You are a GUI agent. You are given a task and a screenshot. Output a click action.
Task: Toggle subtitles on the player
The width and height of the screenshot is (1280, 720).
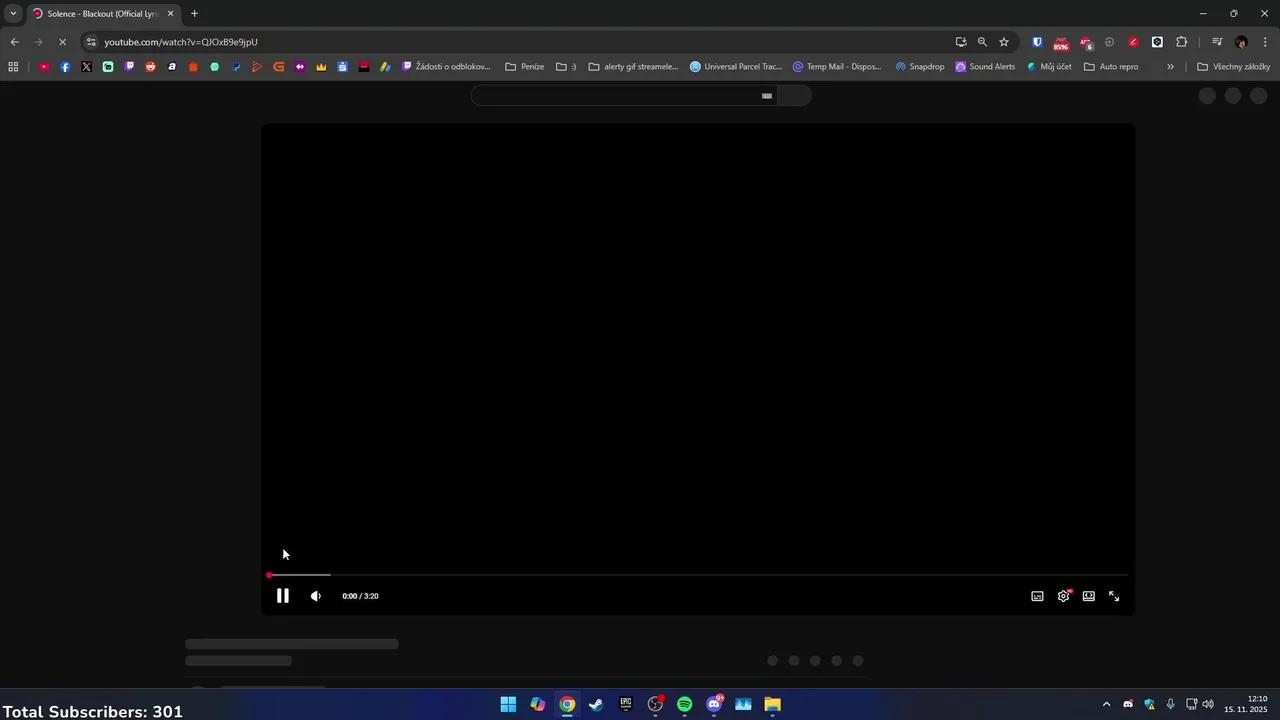1037,596
